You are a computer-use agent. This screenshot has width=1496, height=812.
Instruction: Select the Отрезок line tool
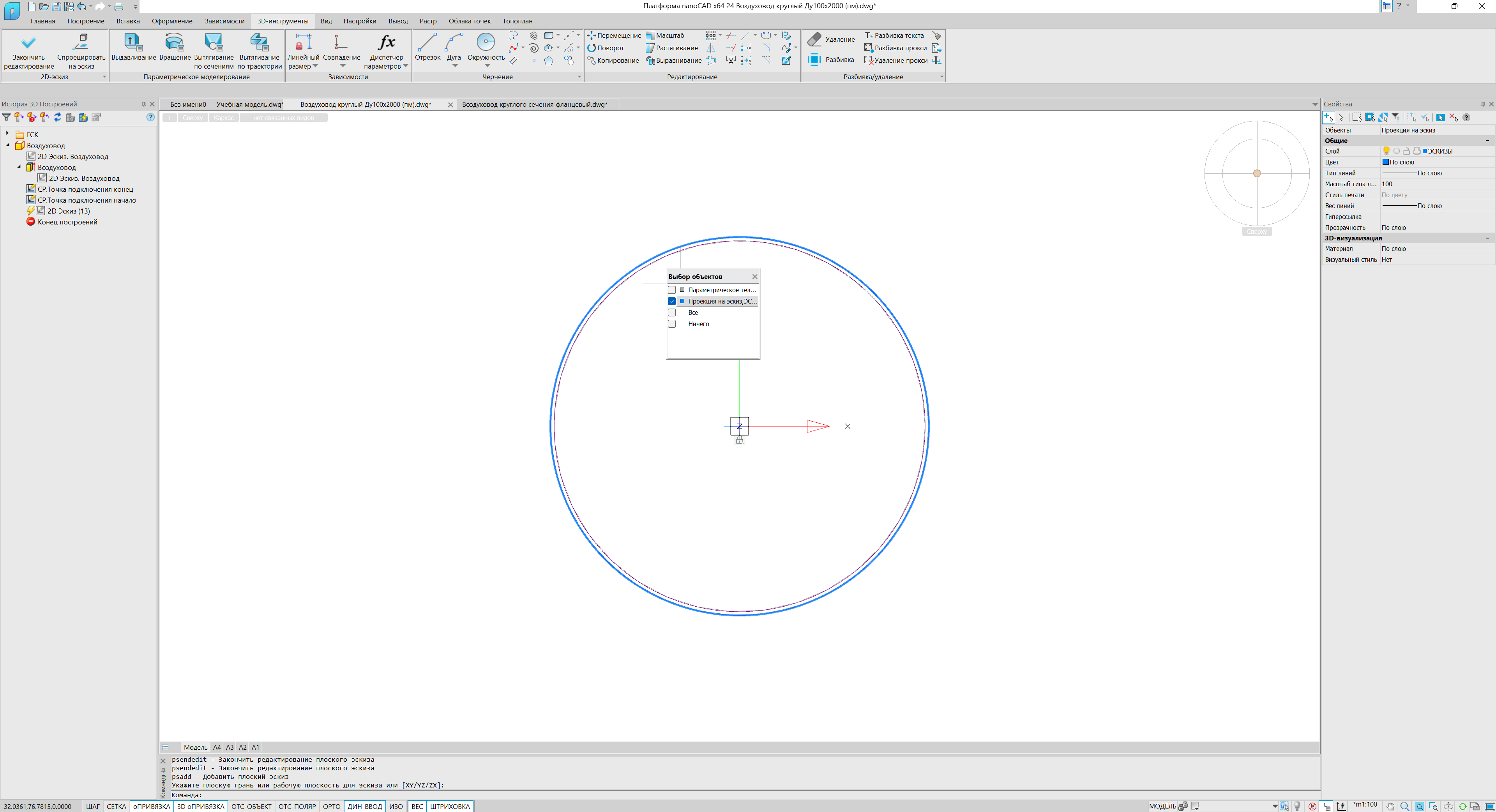[x=427, y=43]
